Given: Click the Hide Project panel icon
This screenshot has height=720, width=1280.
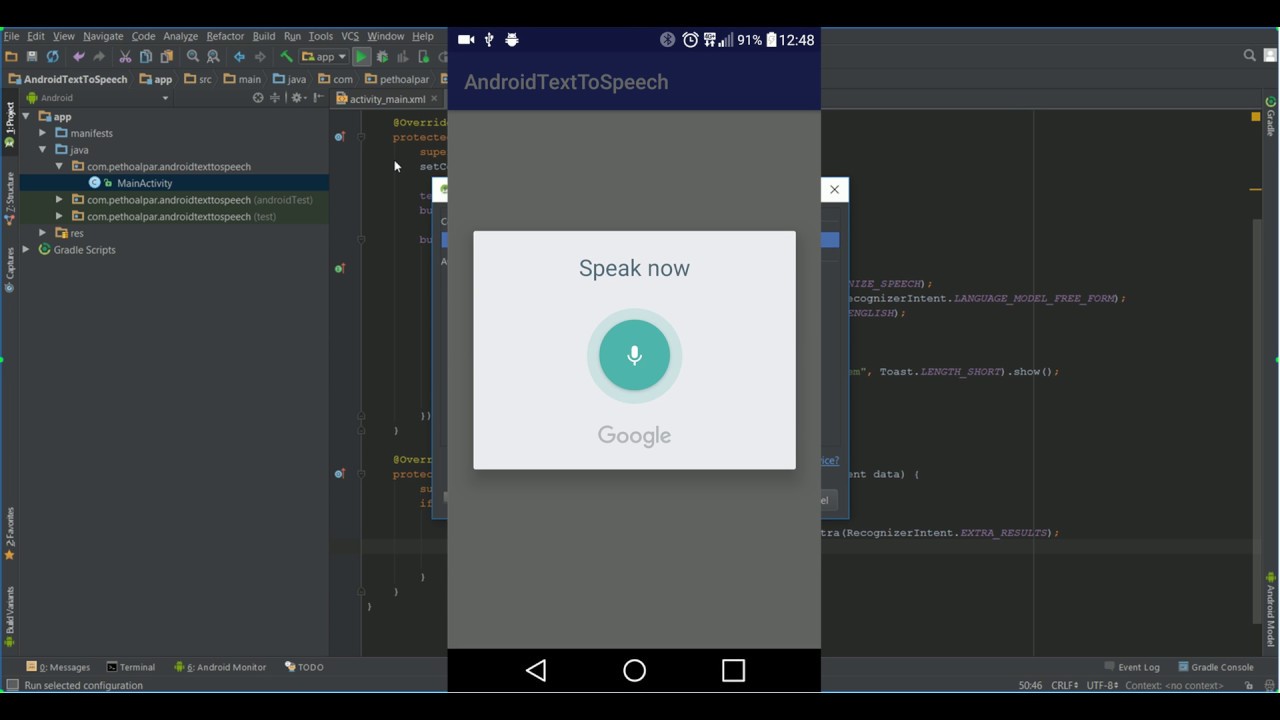Looking at the screenshot, I should (x=318, y=98).
